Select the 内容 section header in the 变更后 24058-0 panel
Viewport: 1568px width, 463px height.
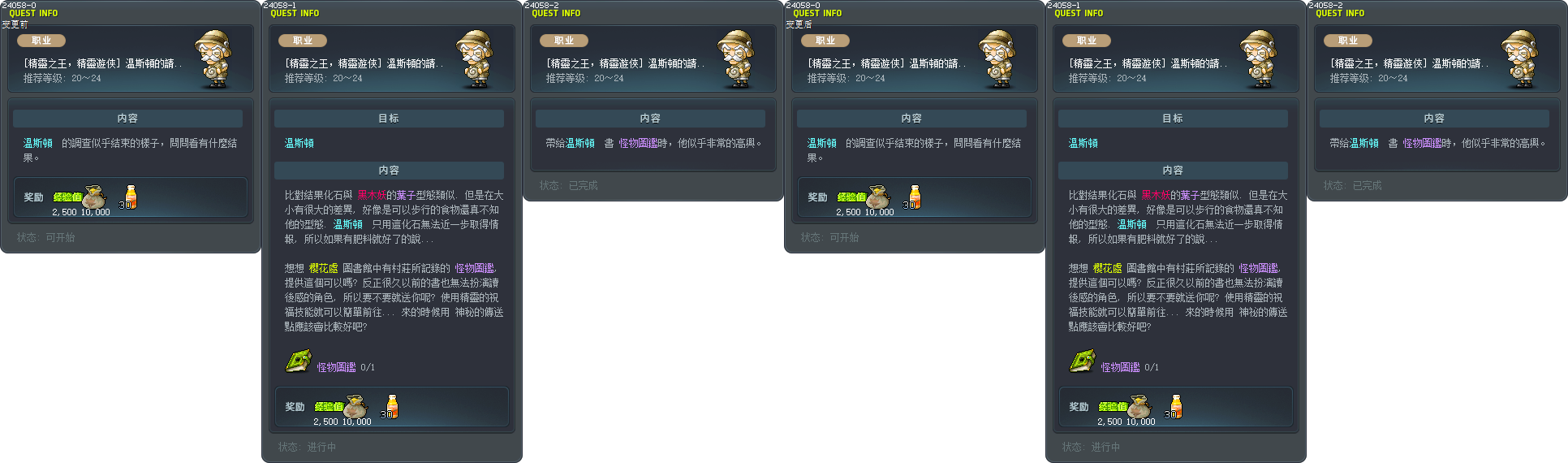click(x=911, y=119)
